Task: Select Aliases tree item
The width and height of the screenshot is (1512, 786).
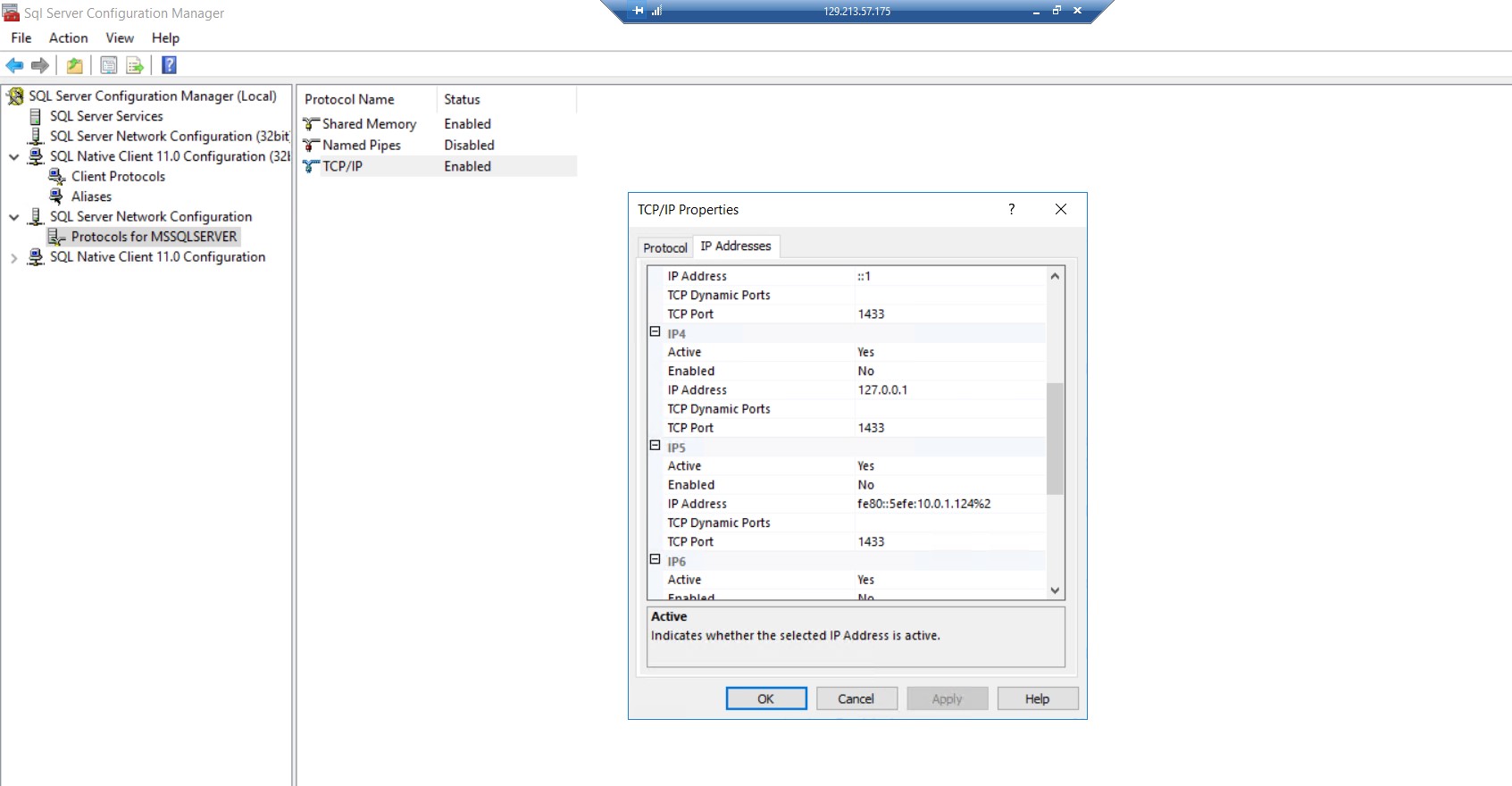Action: click(x=91, y=196)
